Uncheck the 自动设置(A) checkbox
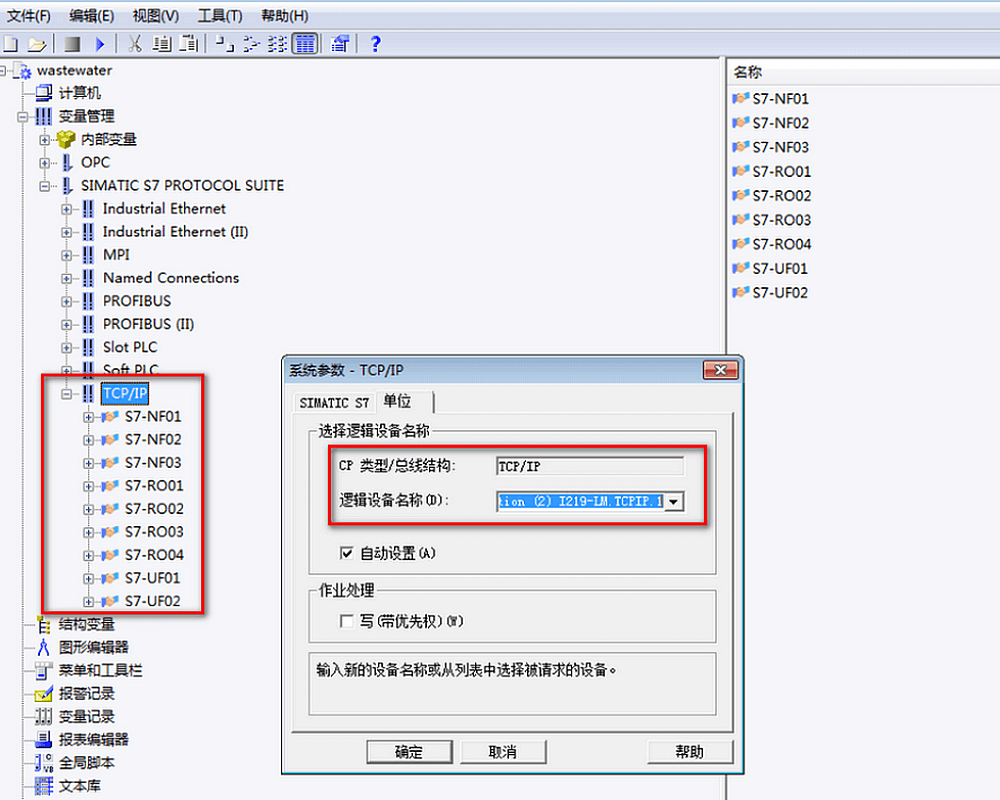Screen dimensions: 1000x800 click(x=347, y=553)
